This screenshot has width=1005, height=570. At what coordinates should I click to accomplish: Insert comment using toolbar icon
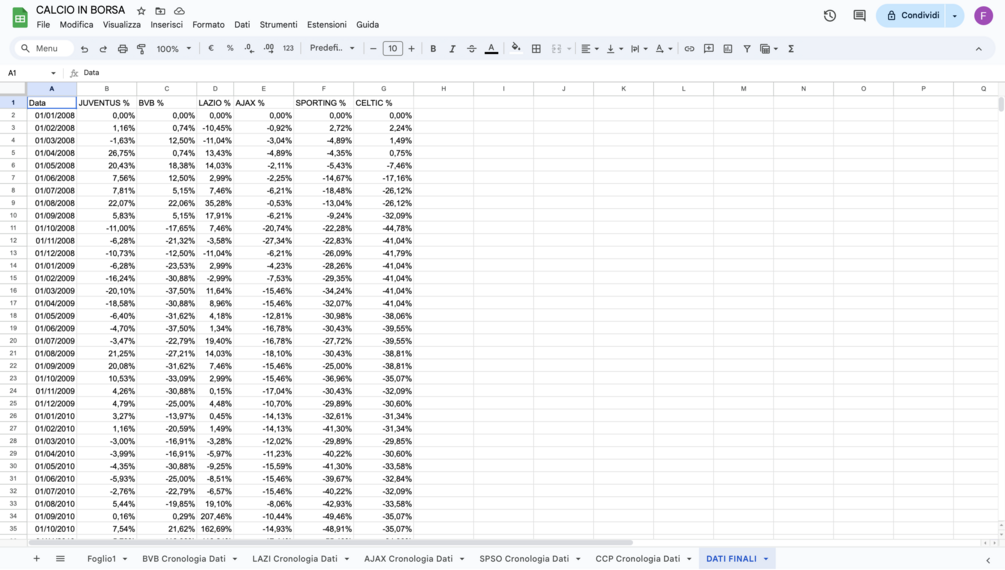click(709, 49)
